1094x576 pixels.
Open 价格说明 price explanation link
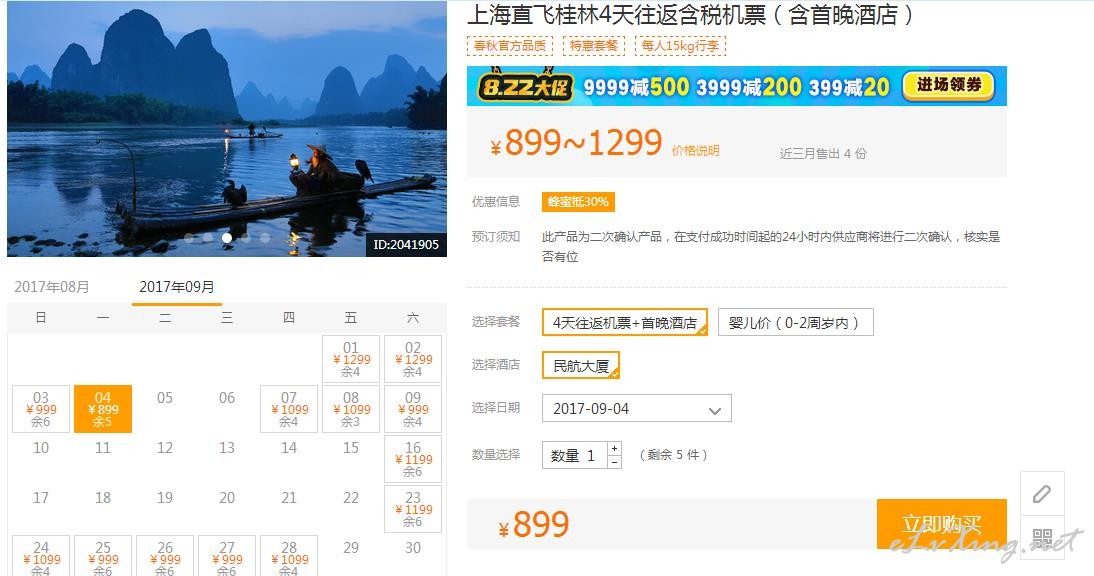(x=695, y=151)
